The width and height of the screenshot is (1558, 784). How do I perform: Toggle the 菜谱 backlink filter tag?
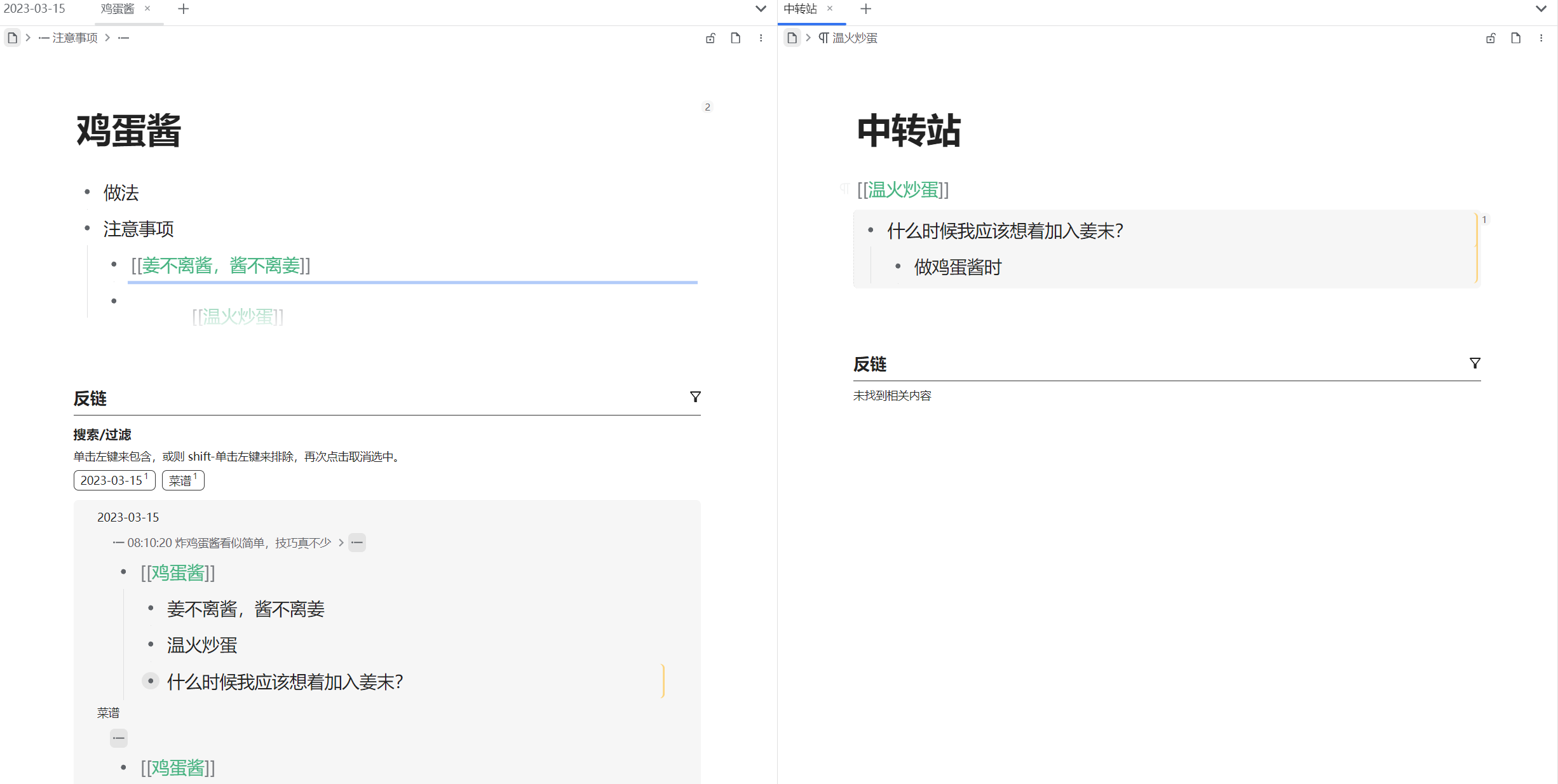click(x=183, y=480)
